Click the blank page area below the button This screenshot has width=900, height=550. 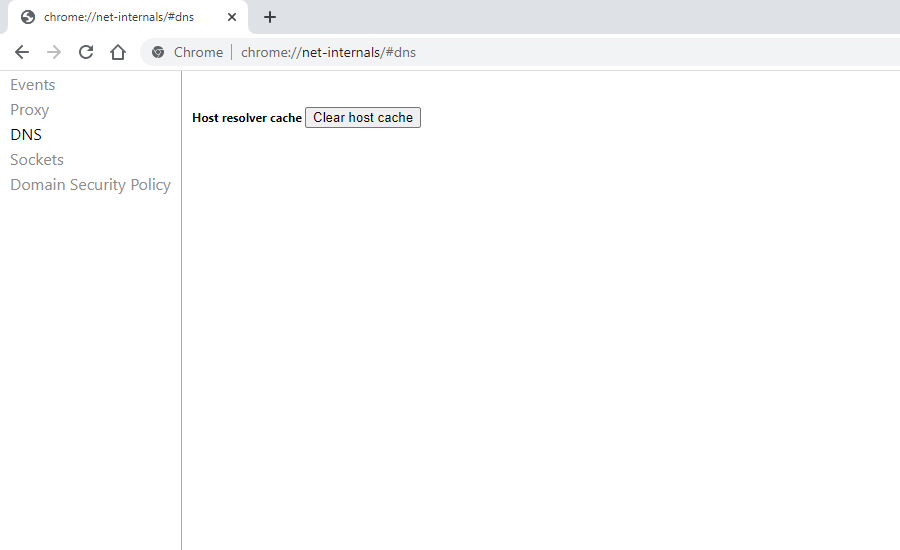point(540,330)
